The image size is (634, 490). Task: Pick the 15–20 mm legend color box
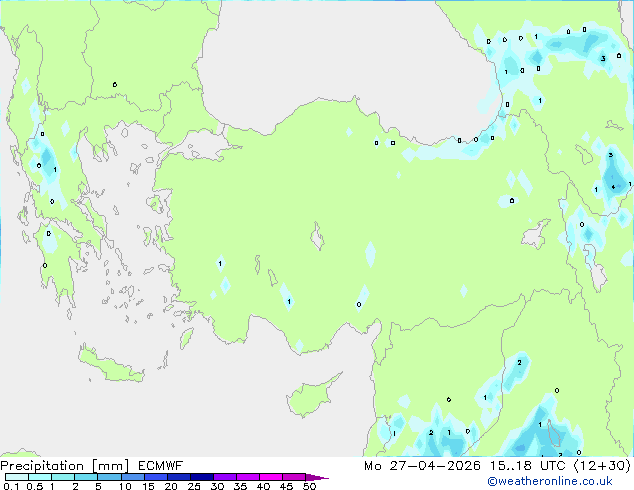click(155, 477)
